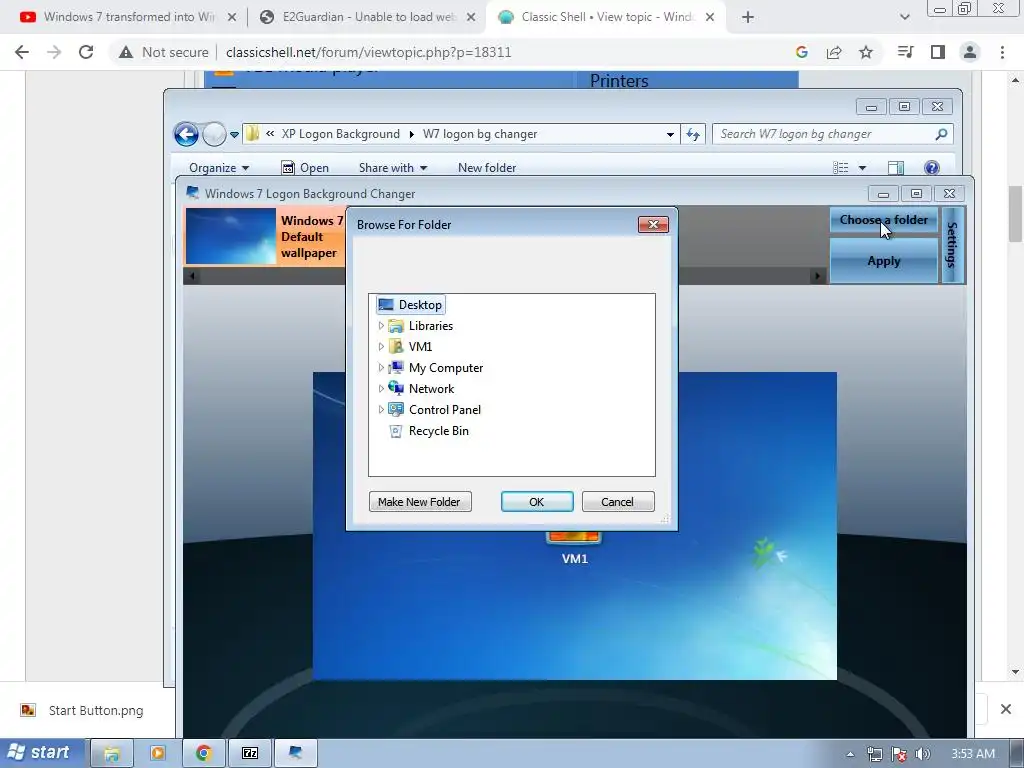Viewport: 1024px width, 768px height.
Task: Toggle the Explorer preview pane icon
Action: pyautogui.click(x=896, y=168)
